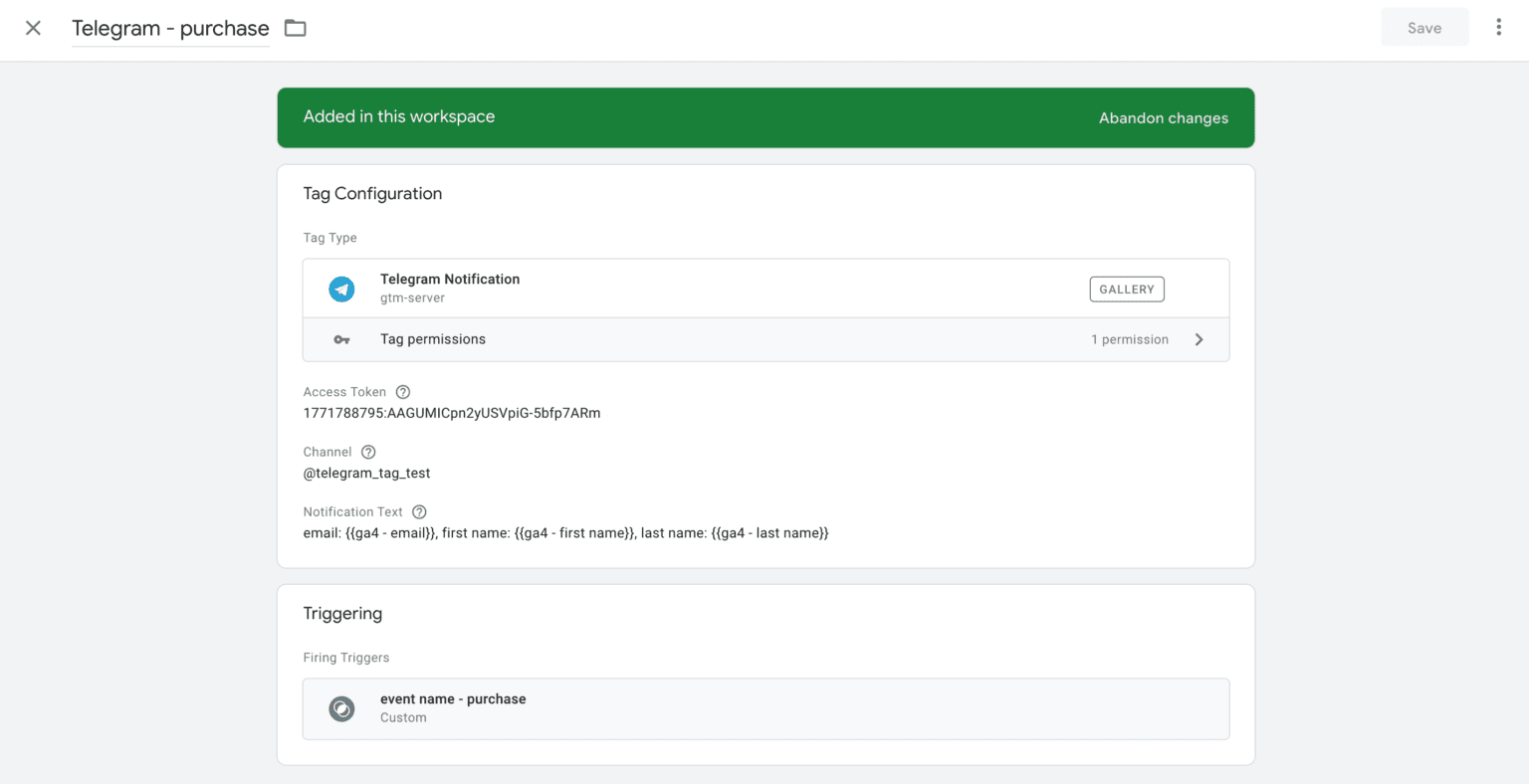Select the Telegram Notification tag type row
Image resolution: width=1529 pixels, height=784 pixels.
[765, 289]
